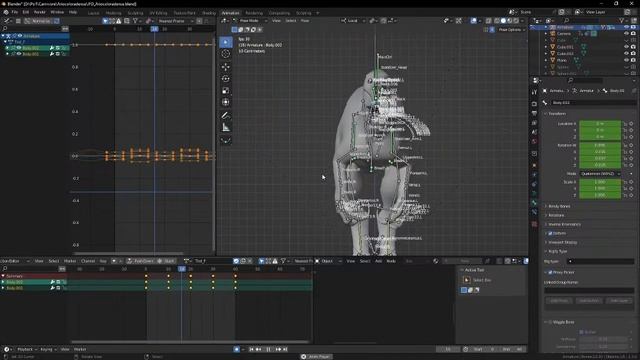This screenshot has width=640, height=360.
Task: Jump to the end frame playback button
Action: click(x=285, y=349)
